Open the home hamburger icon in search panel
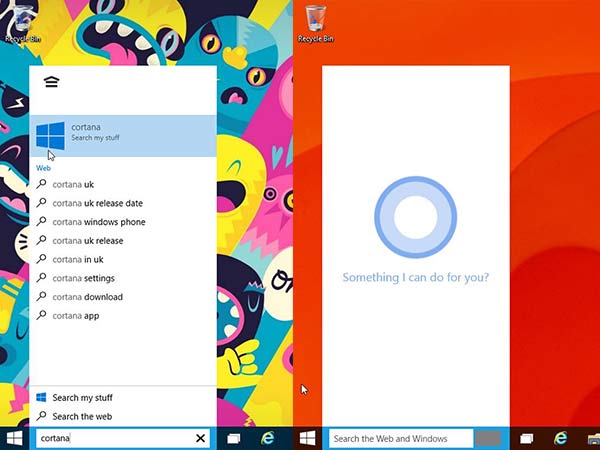Image resolution: width=600 pixels, height=450 pixels. pos(51,82)
